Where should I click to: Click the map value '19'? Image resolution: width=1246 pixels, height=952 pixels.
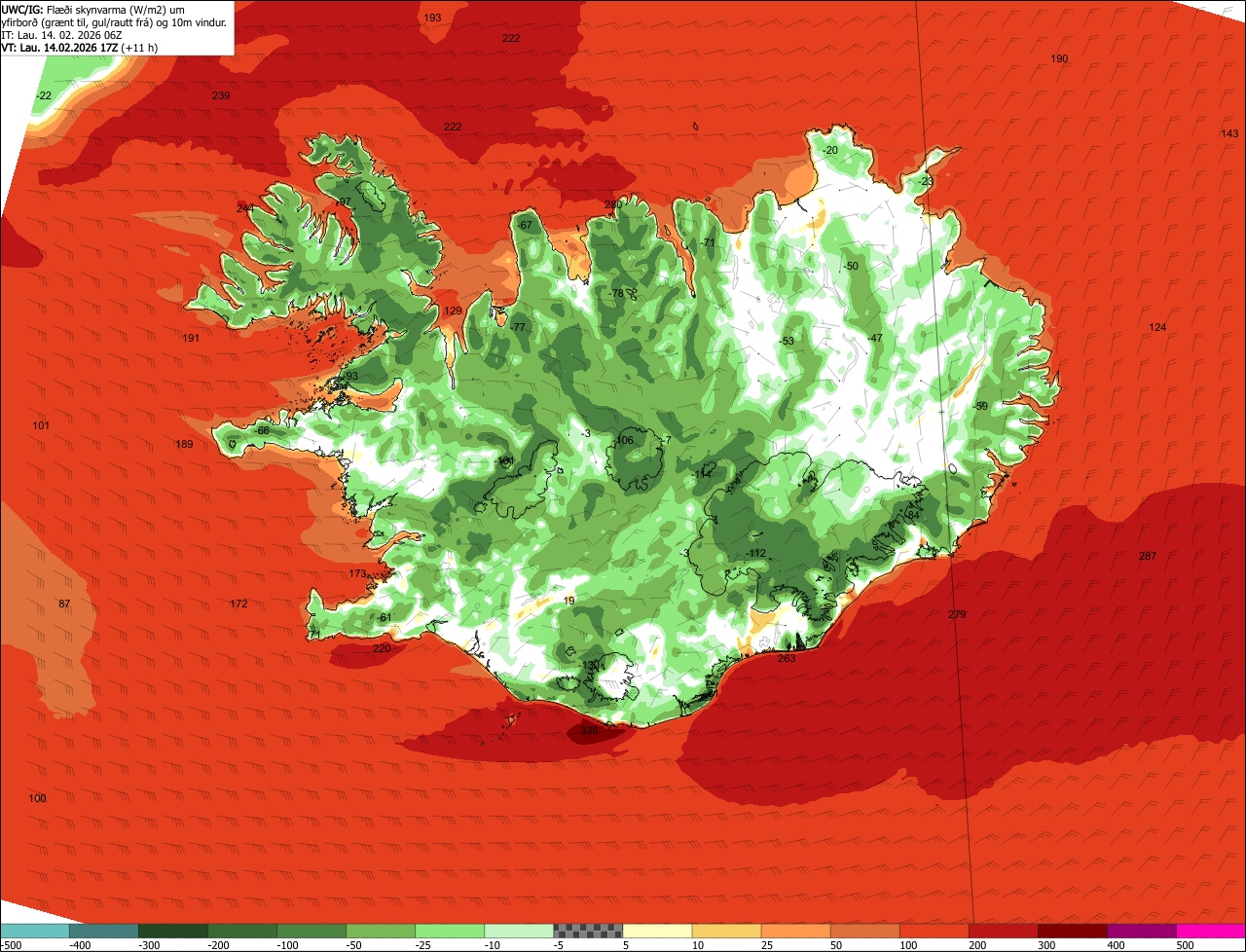click(569, 602)
